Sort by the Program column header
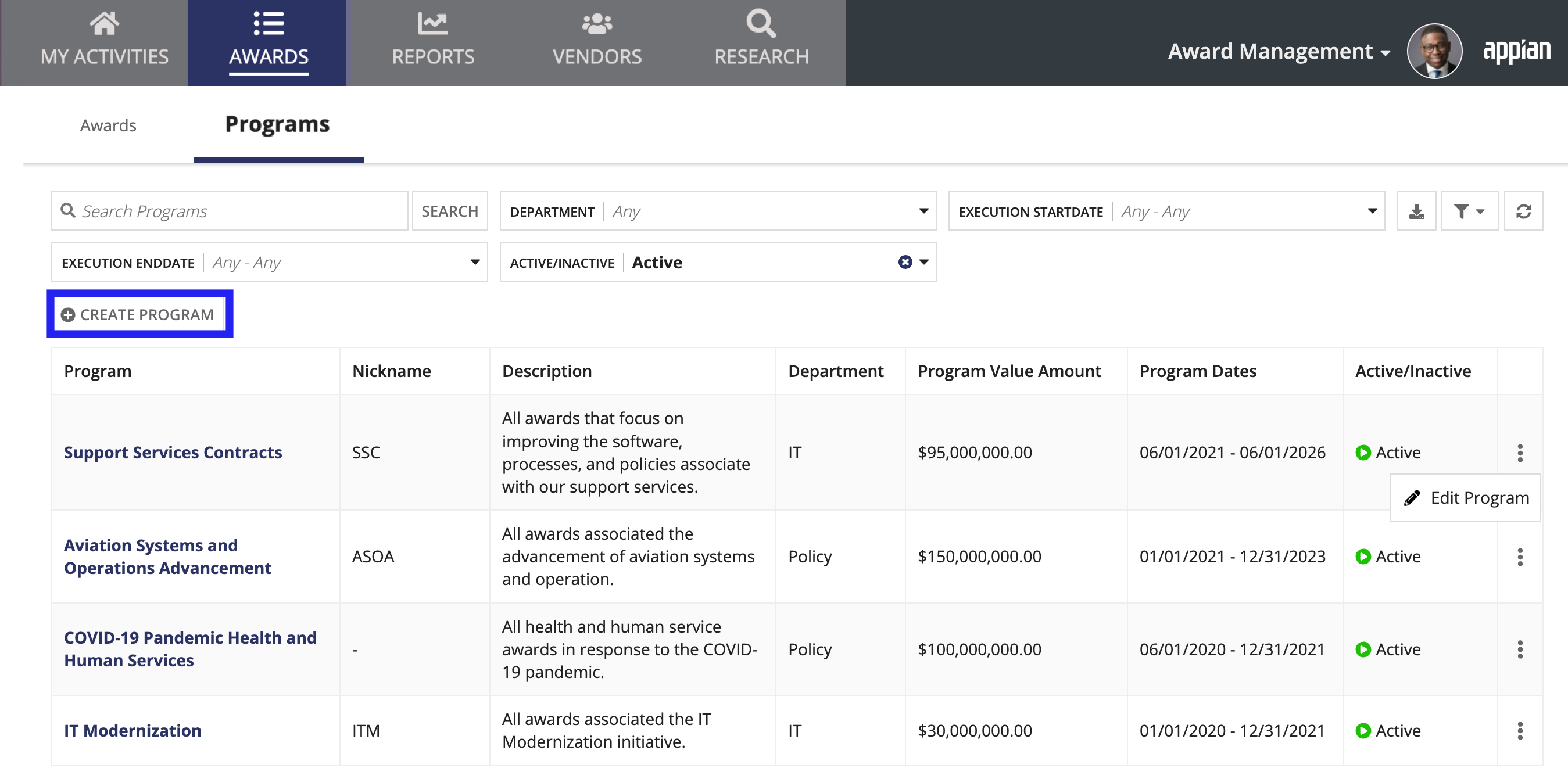The height and width of the screenshot is (768, 1568). tap(98, 371)
